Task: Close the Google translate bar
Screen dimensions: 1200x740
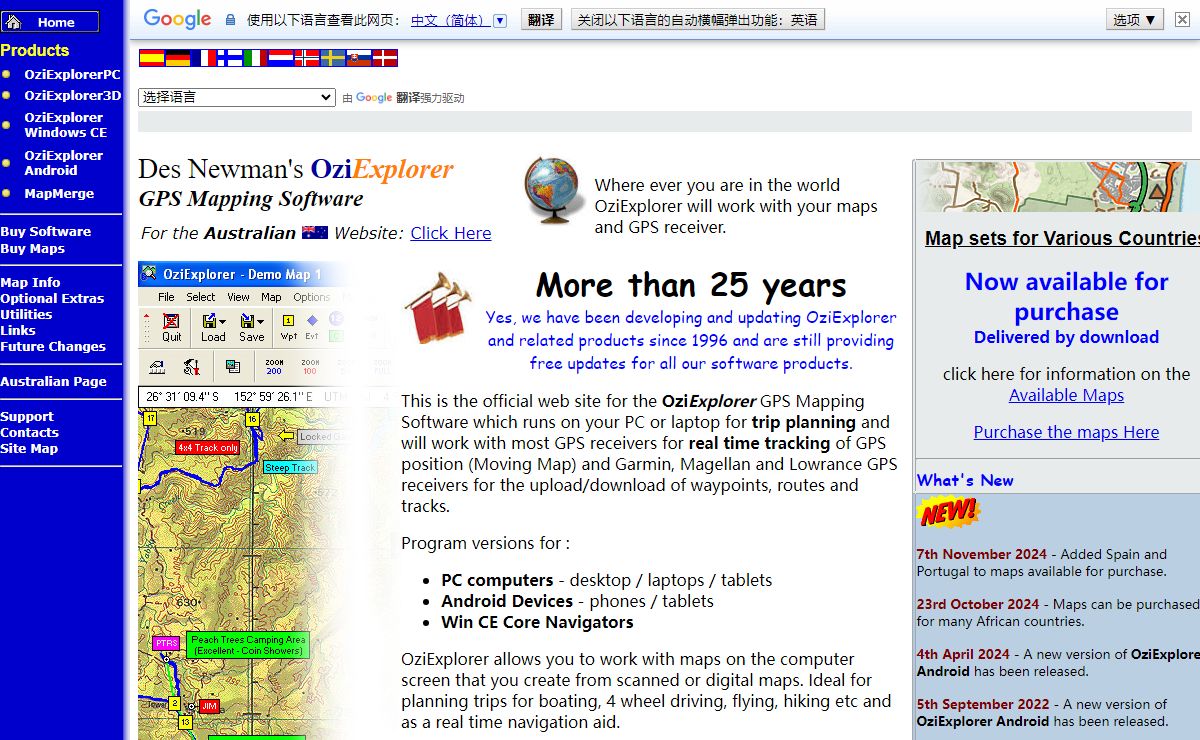Action: [1181, 19]
